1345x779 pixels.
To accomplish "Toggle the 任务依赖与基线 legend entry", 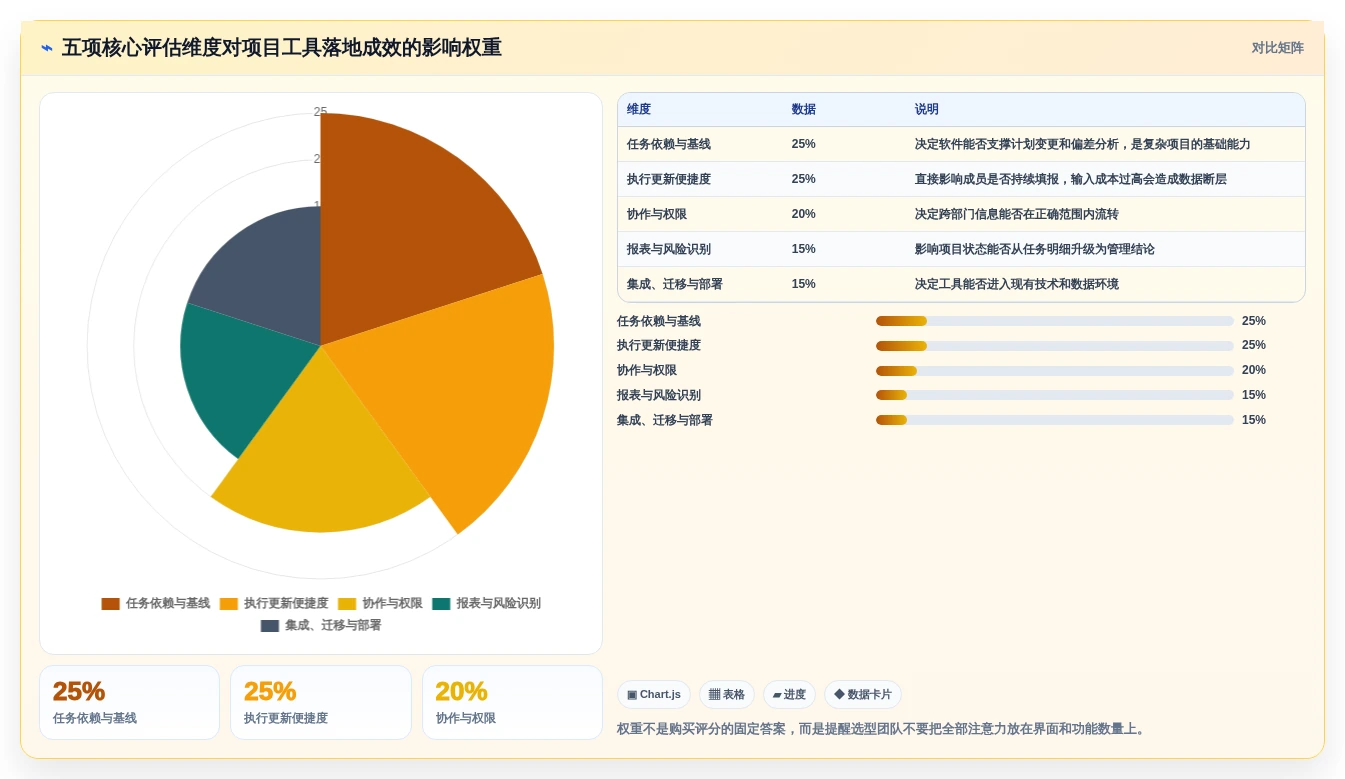I will [156, 603].
